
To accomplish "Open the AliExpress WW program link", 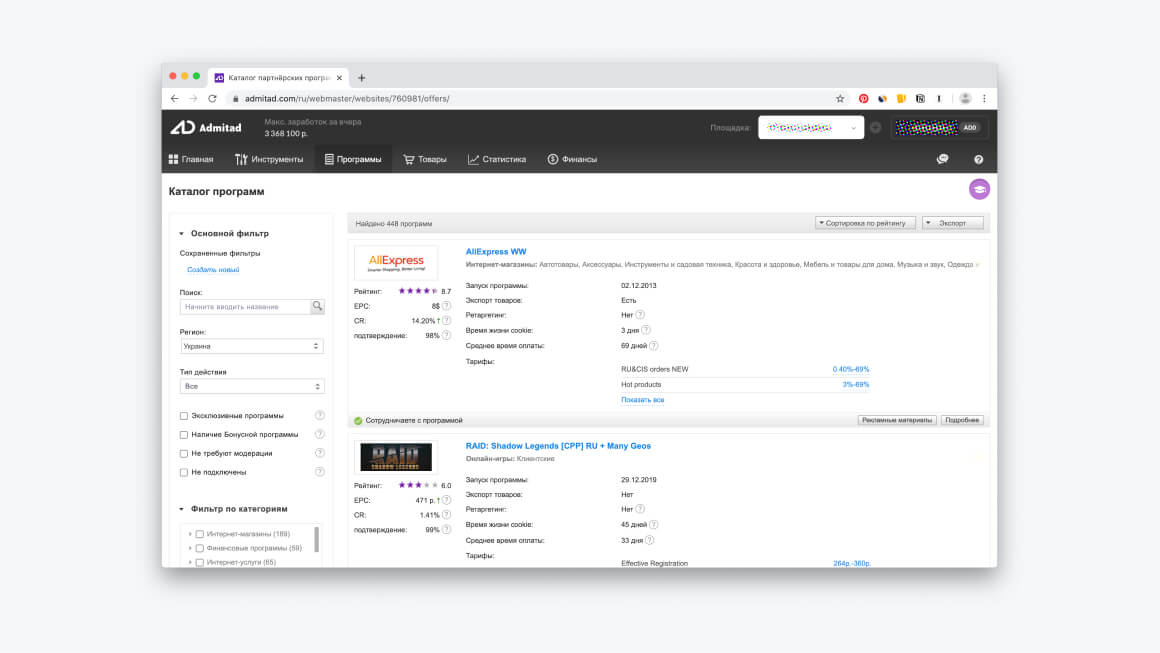I will [496, 251].
